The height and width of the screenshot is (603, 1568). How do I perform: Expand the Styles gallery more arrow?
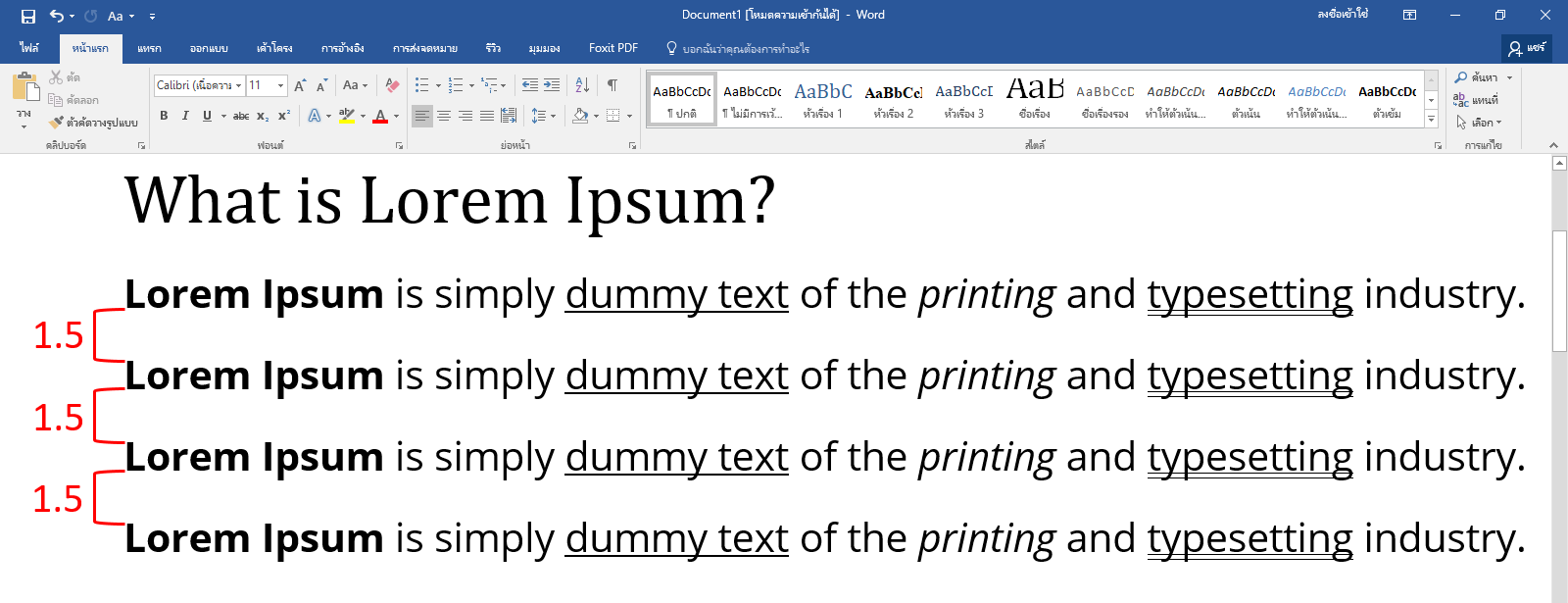1432,119
